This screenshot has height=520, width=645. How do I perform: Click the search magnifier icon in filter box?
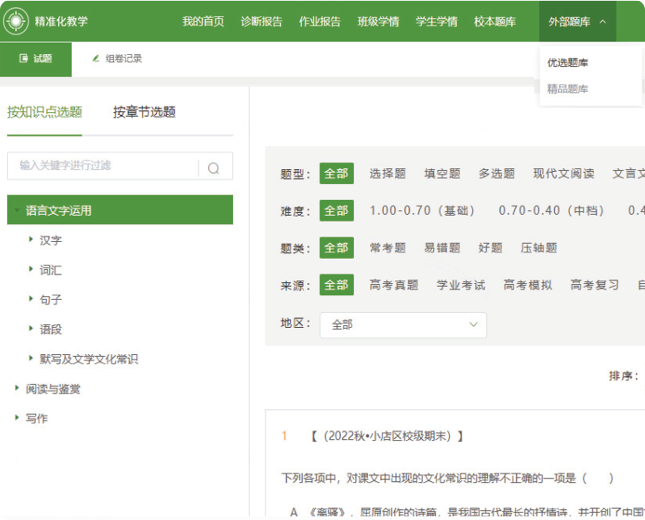[x=213, y=167]
